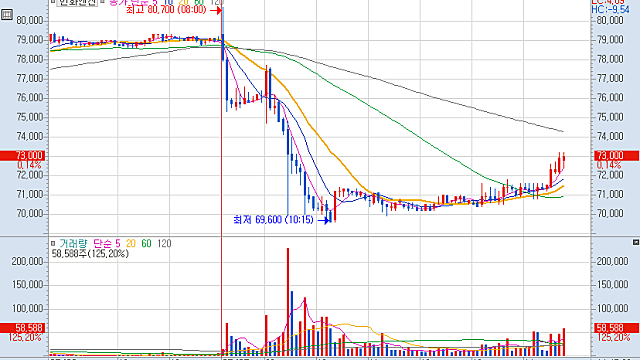Select the 거래량 volume indicator label
This screenshot has width=640, height=360.
coord(73,244)
